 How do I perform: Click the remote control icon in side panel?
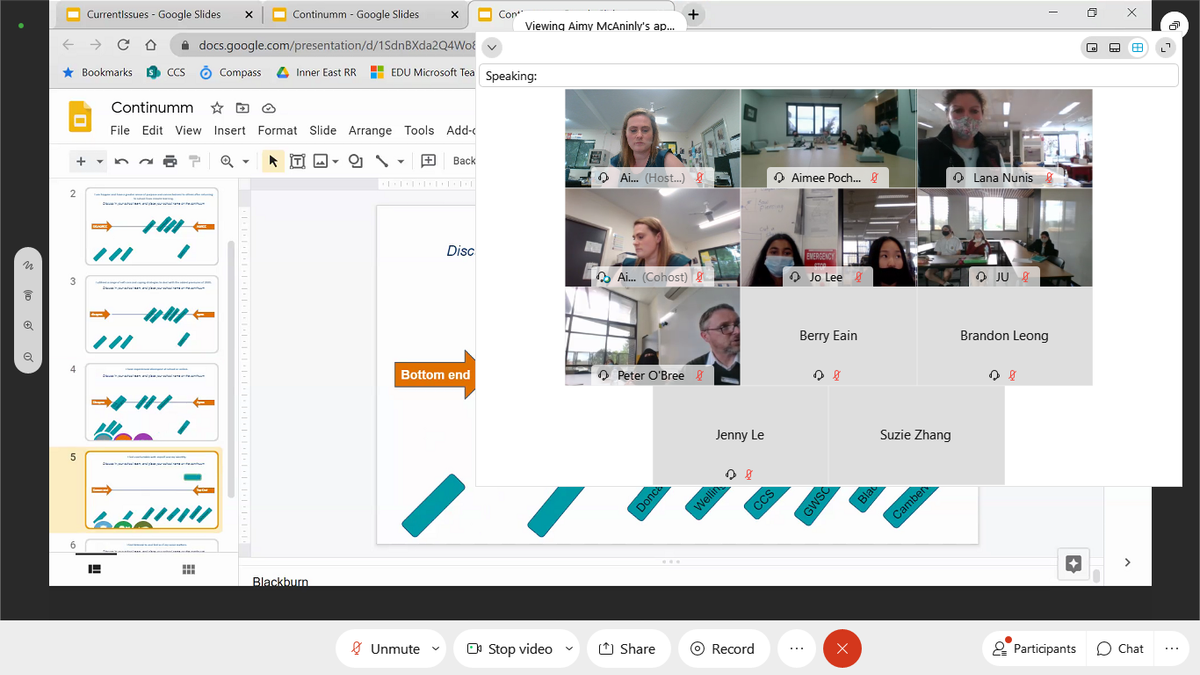point(28,295)
